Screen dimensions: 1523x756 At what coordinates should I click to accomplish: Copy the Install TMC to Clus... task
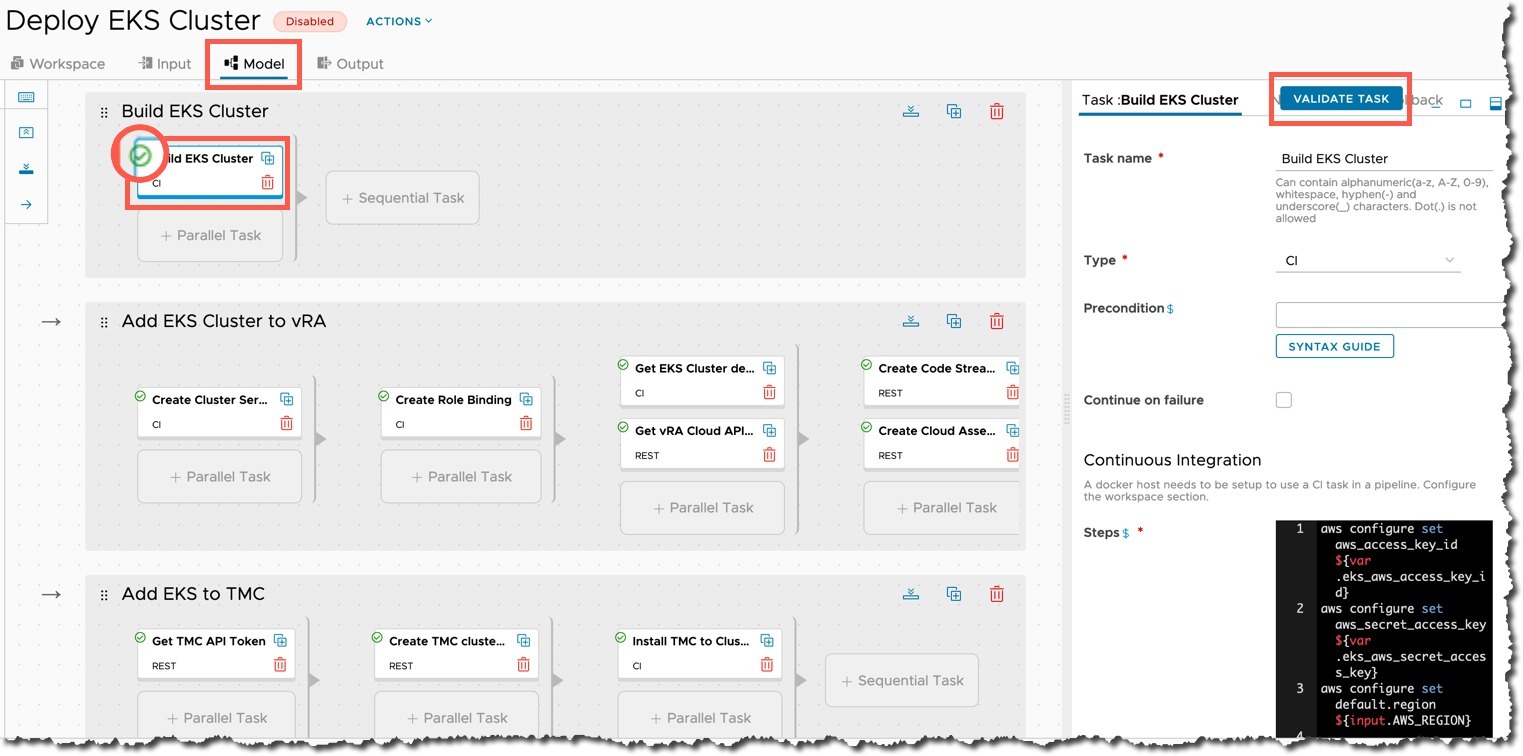pyautogui.click(x=767, y=640)
